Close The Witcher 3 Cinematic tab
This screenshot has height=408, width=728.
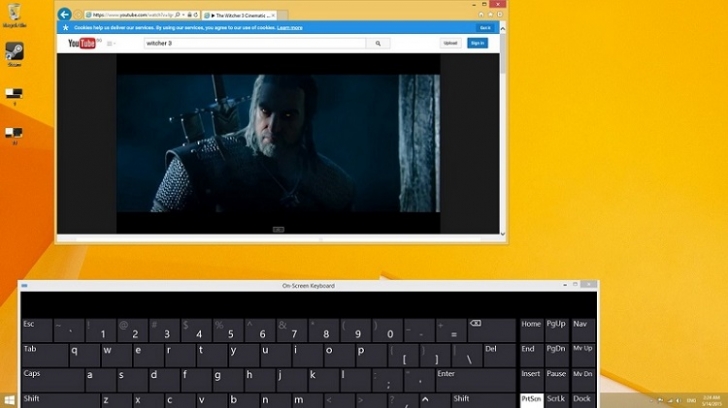pyautogui.click(x=273, y=15)
